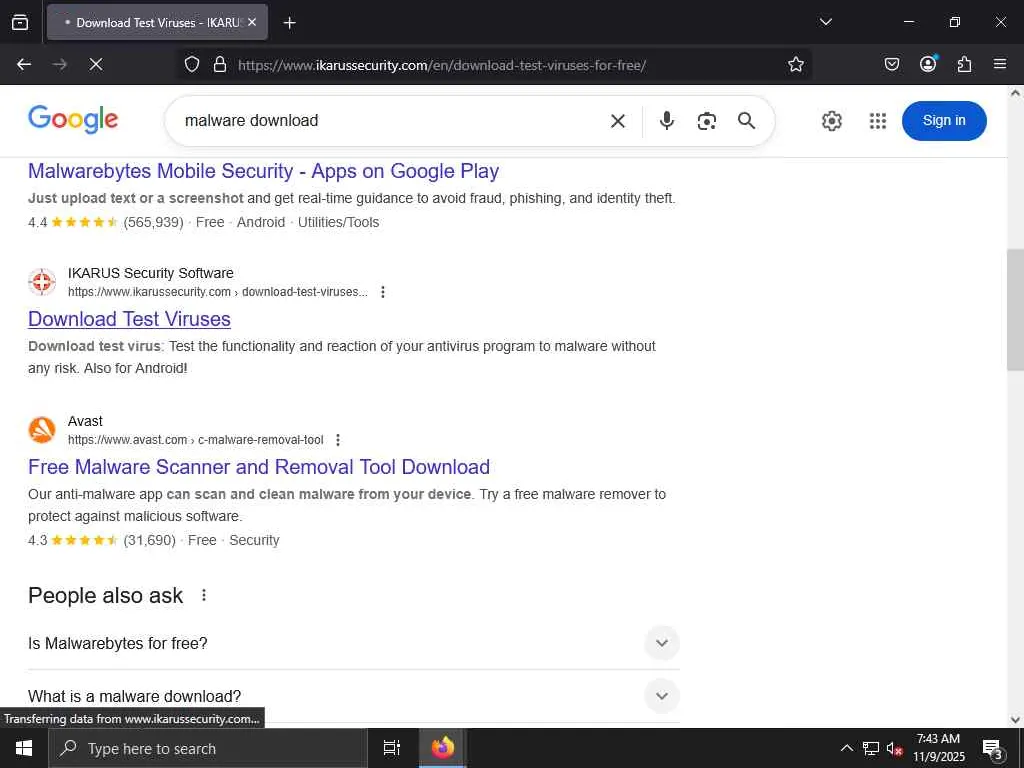Open the list all tabs dropdown

point(825,22)
